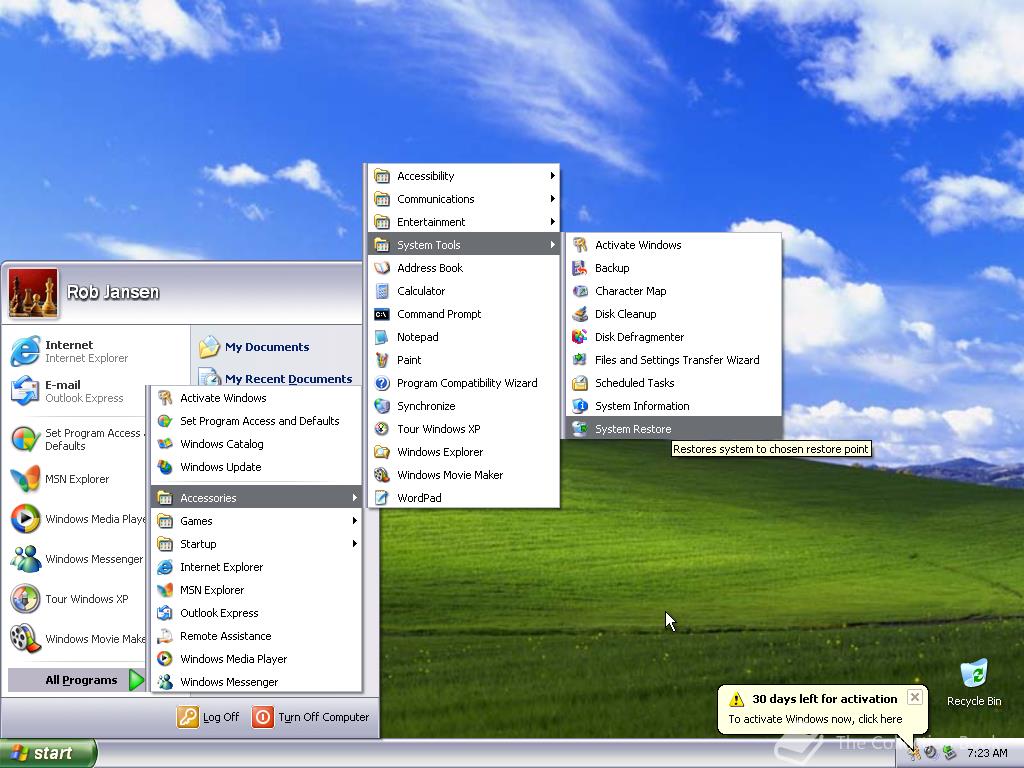Open Windows Explorer icon in Accessories
Image resolution: width=1024 pixels, height=768 pixels.
coord(382,452)
